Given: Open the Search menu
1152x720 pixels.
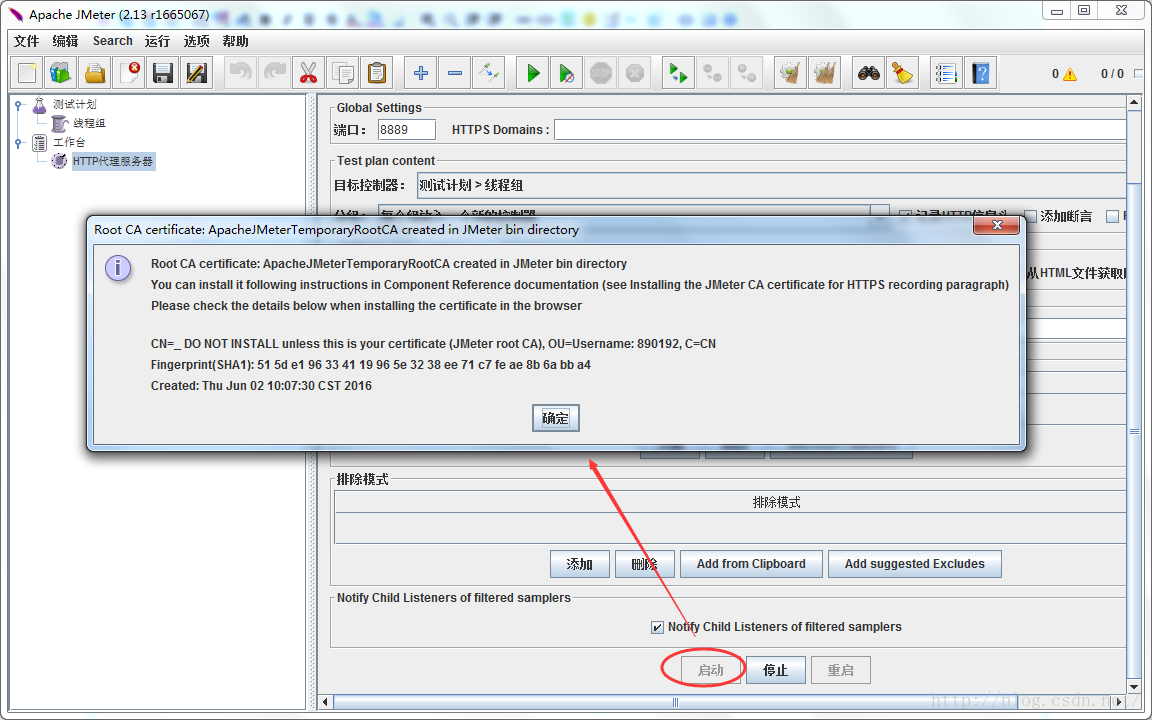Looking at the screenshot, I should point(112,41).
